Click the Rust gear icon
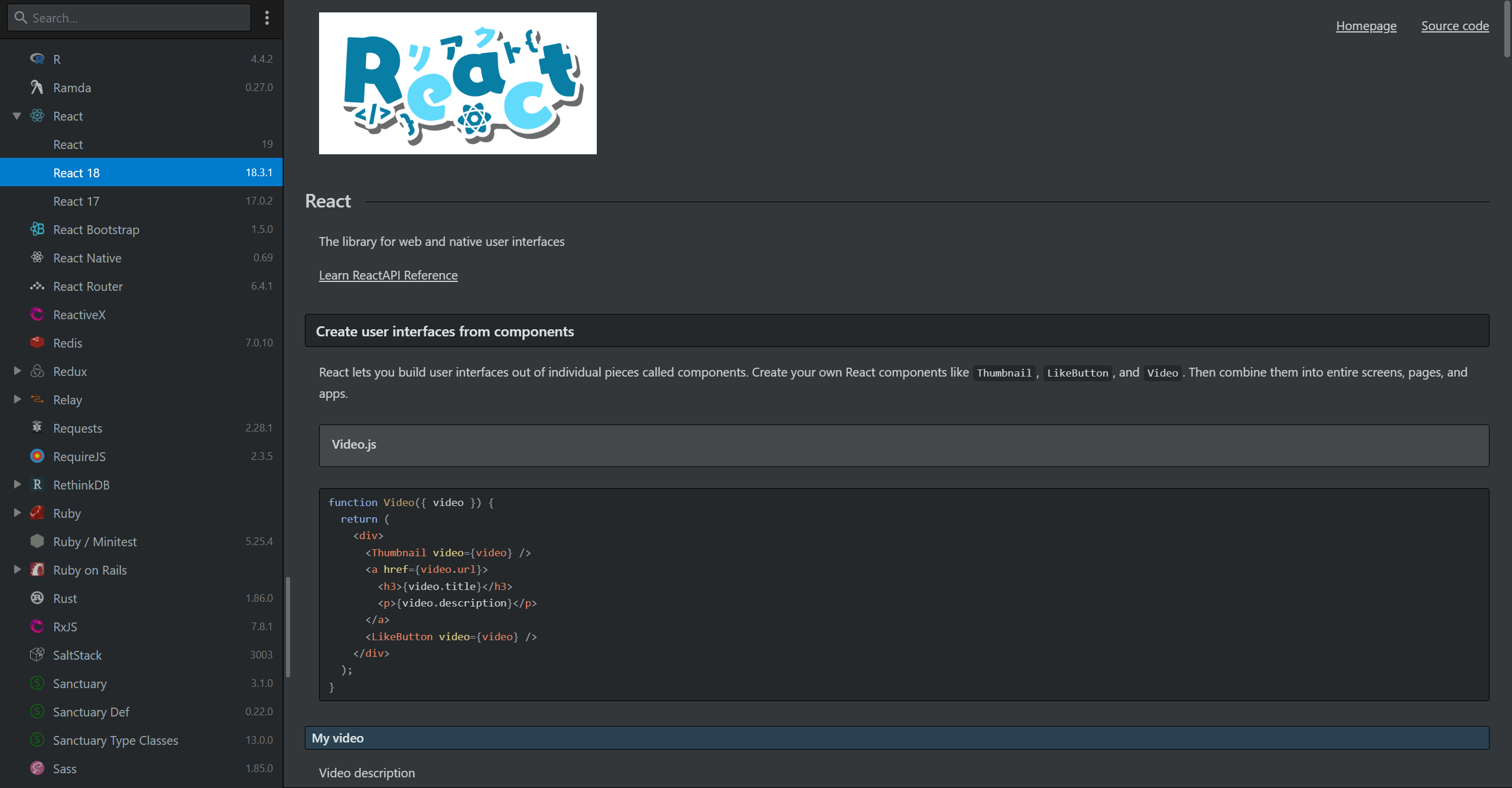The height and width of the screenshot is (788, 1512). (x=37, y=598)
